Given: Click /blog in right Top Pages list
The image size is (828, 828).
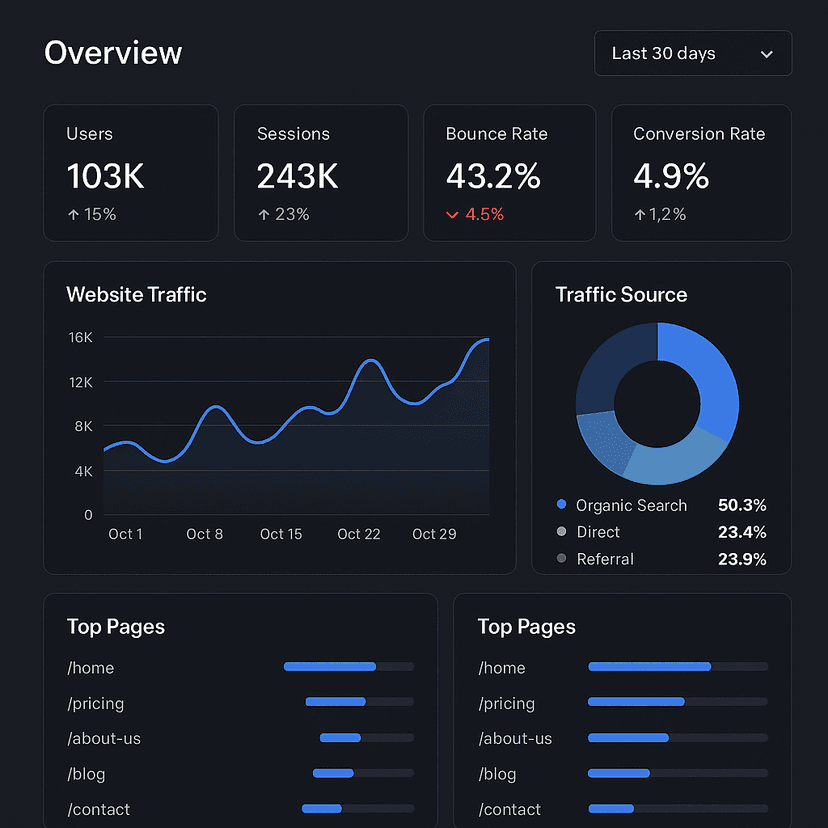Looking at the screenshot, I should [x=497, y=774].
